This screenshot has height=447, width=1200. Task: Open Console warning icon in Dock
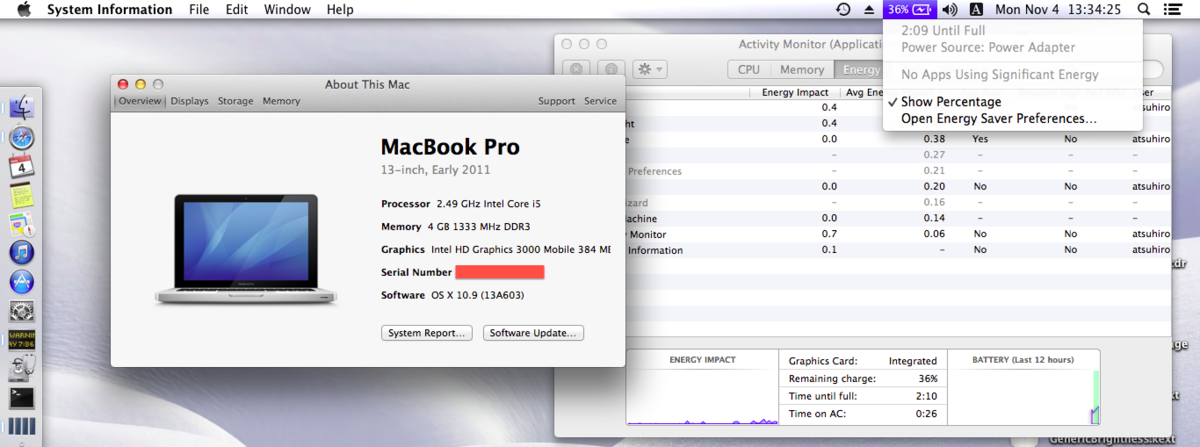pos(22,340)
